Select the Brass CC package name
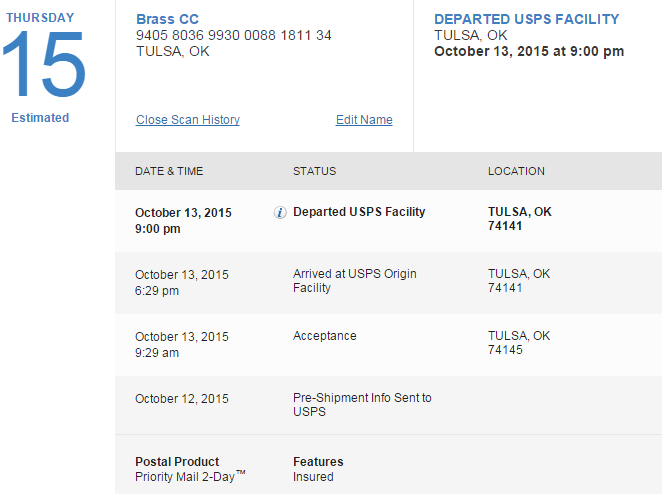The width and height of the screenshot is (662, 494). (167, 19)
